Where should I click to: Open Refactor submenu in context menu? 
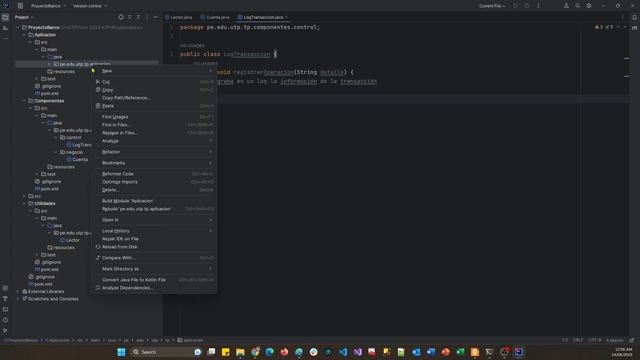point(154,152)
